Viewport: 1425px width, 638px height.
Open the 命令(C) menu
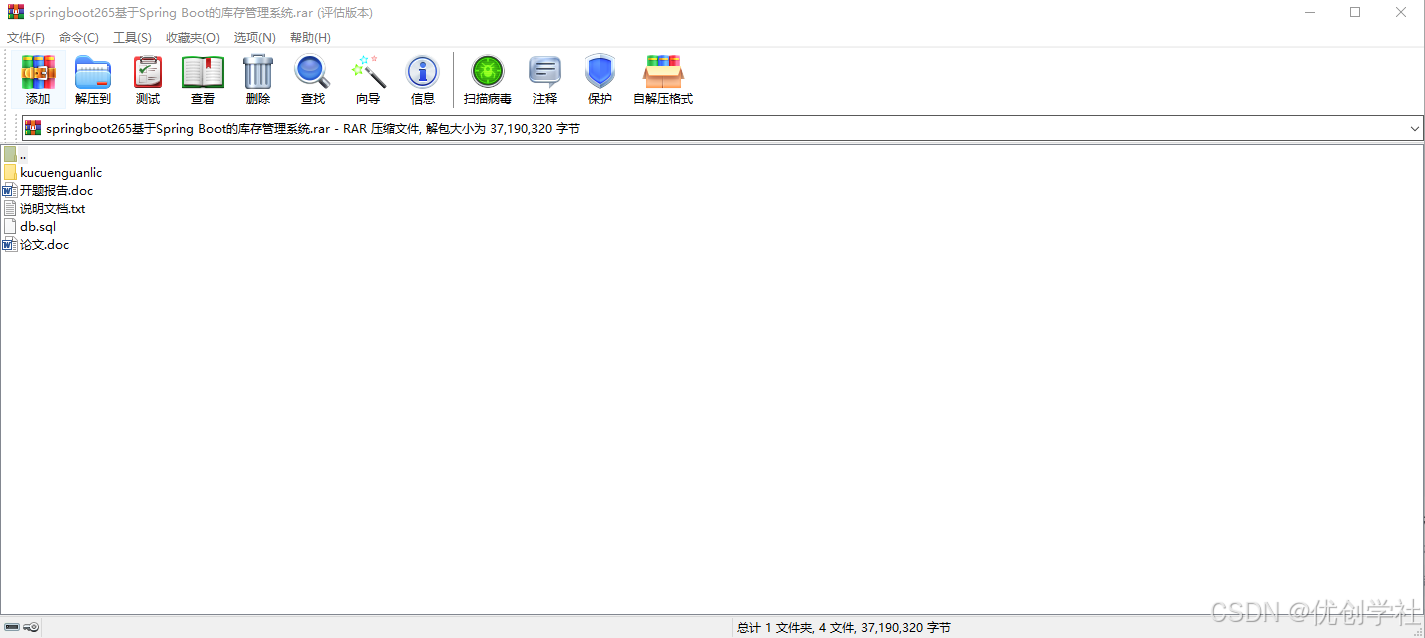pyautogui.click(x=79, y=37)
